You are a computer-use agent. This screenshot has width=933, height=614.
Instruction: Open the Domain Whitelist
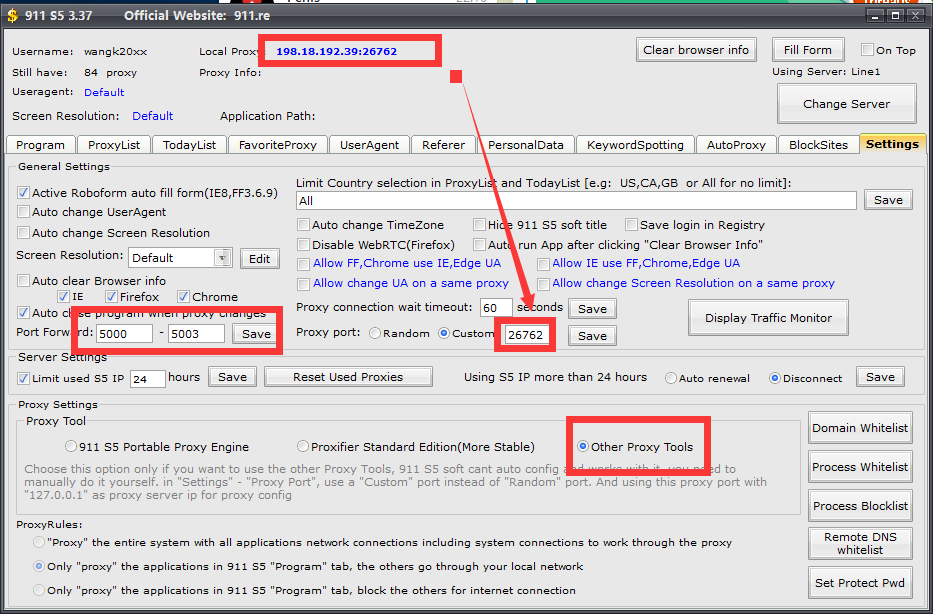pyautogui.click(x=860, y=428)
